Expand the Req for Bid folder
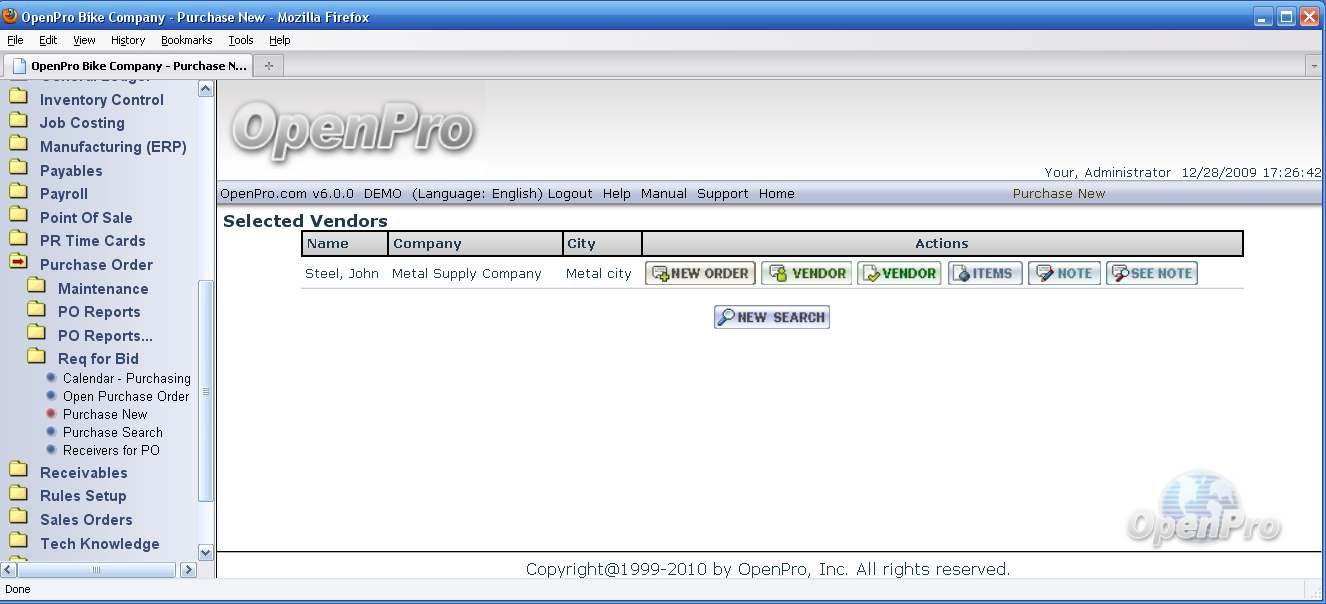Image resolution: width=1326 pixels, height=604 pixels. [x=36, y=358]
